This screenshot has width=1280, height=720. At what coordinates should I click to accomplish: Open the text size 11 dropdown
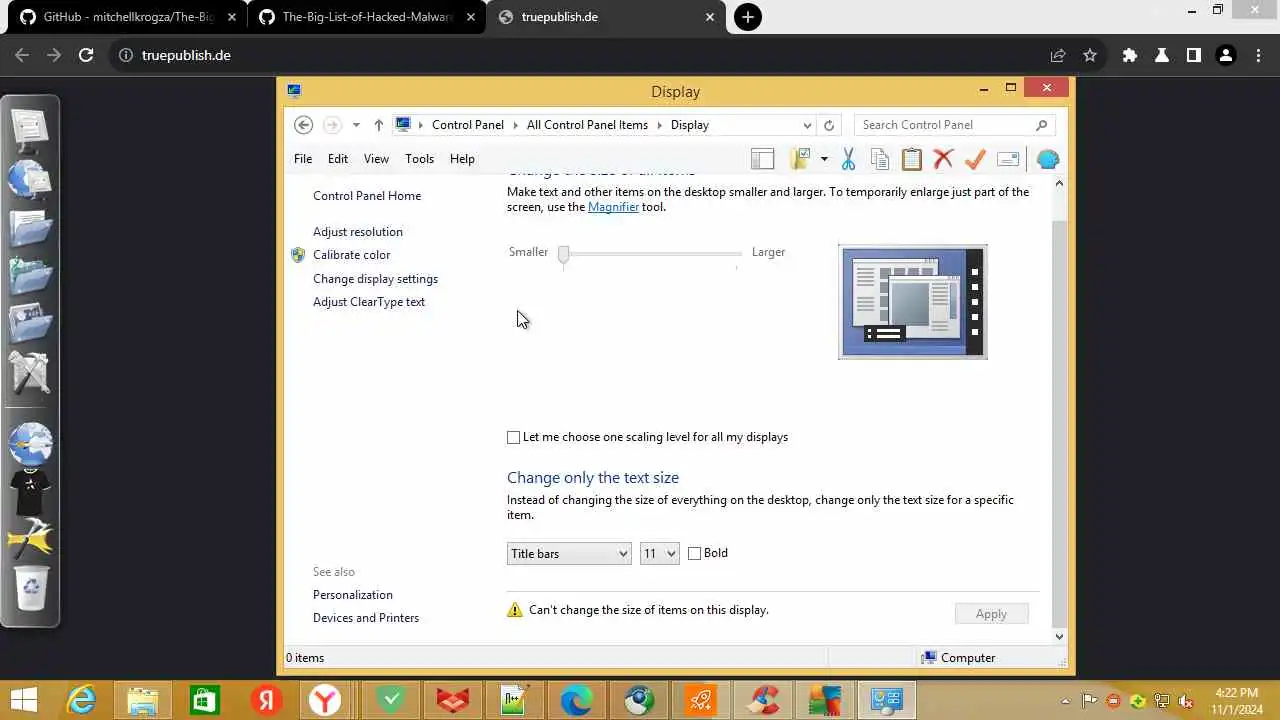[659, 553]
